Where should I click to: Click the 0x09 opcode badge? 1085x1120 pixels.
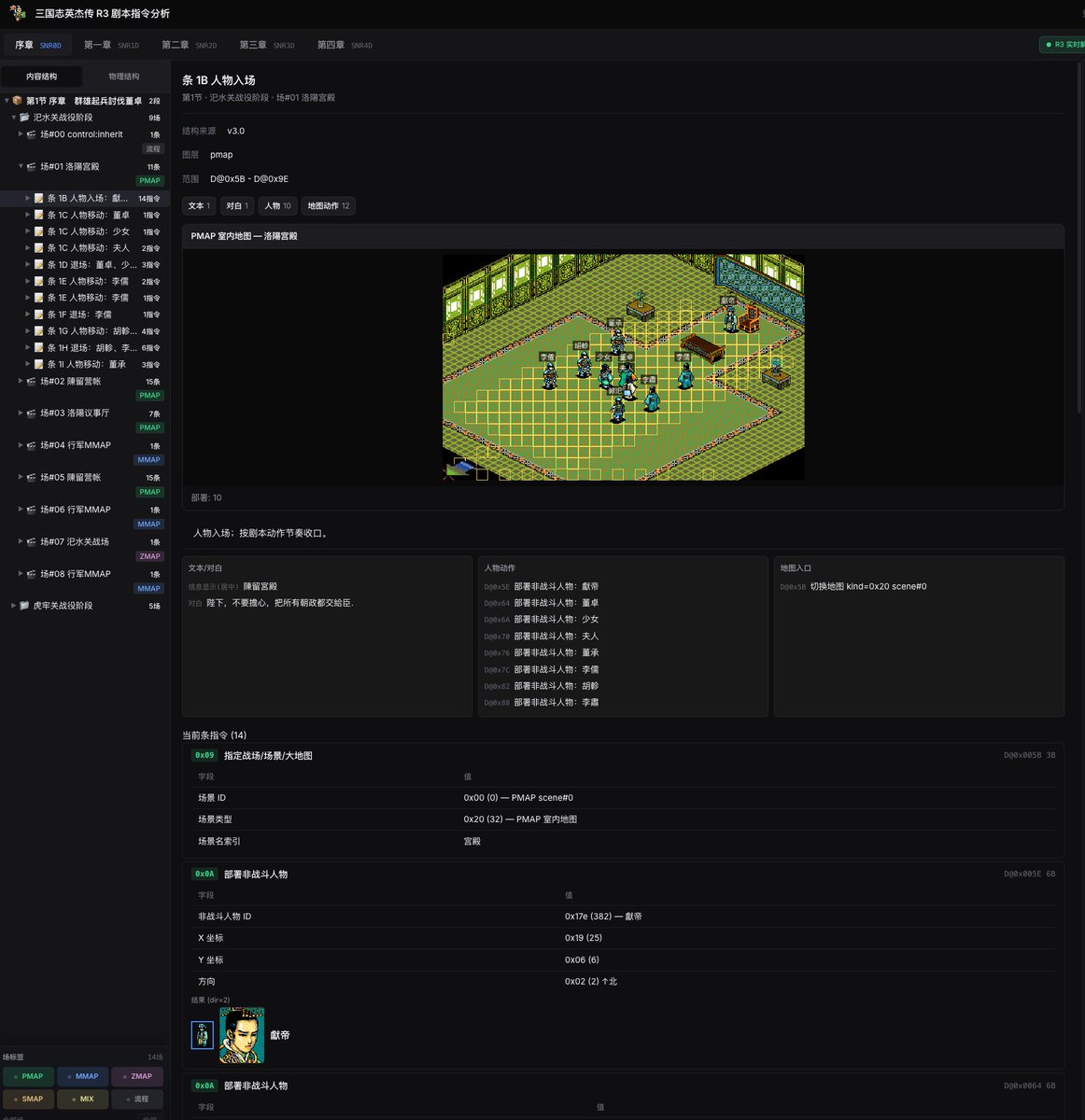point(204,756)
